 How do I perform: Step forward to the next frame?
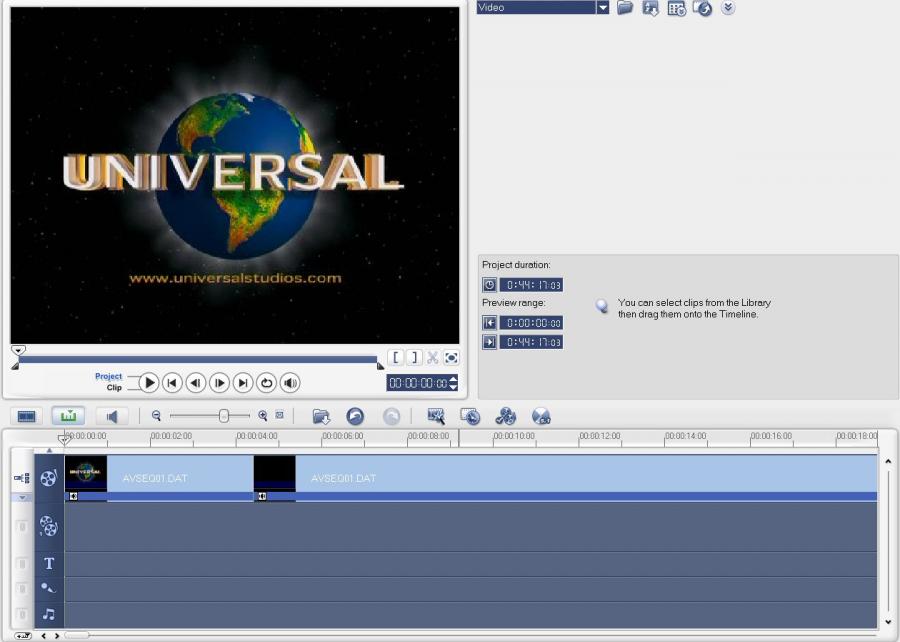219,383
